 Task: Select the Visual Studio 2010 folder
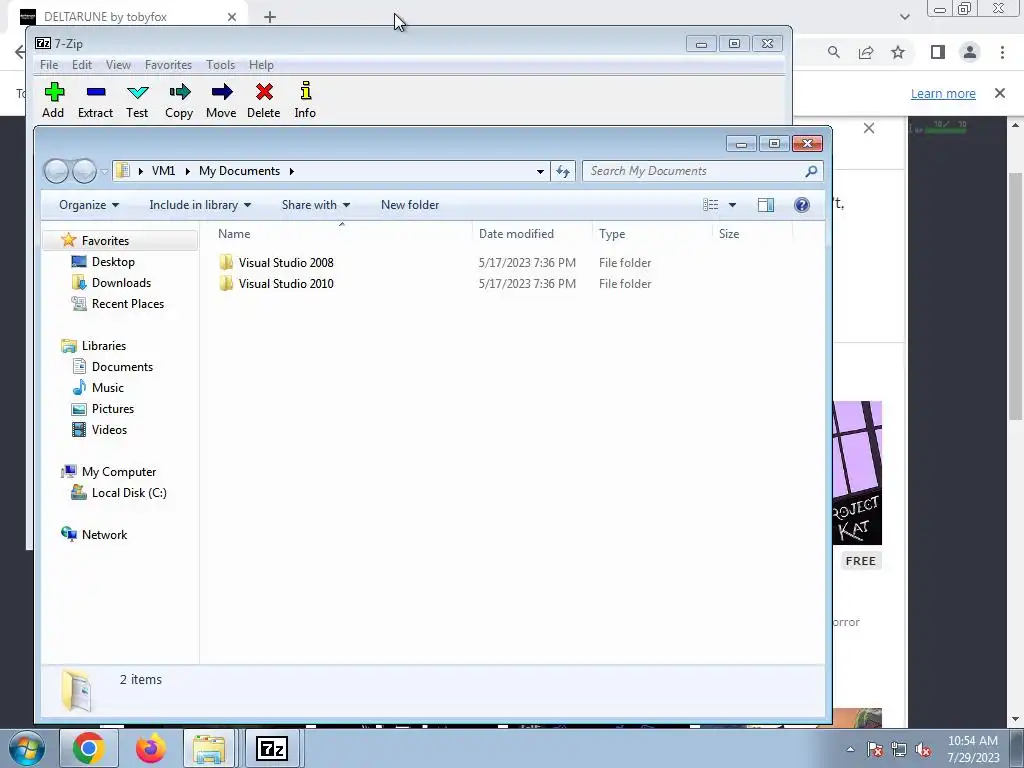pyautogui.click(x=286, y=283)
